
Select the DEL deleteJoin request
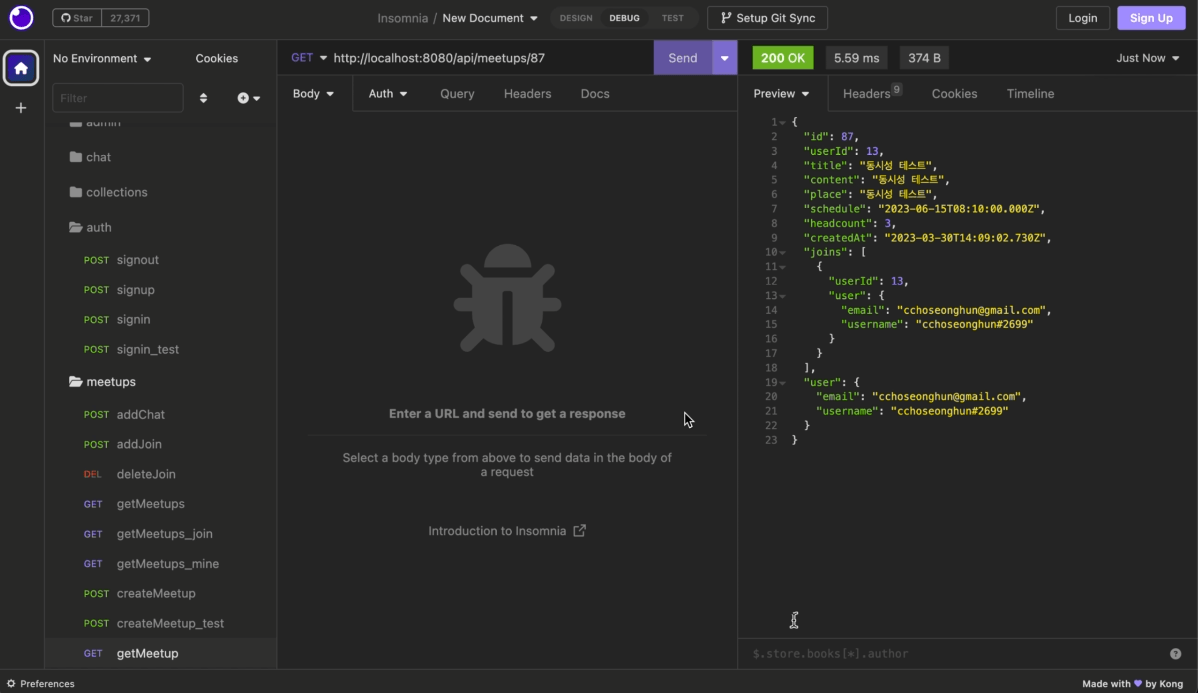pos(160,474)
